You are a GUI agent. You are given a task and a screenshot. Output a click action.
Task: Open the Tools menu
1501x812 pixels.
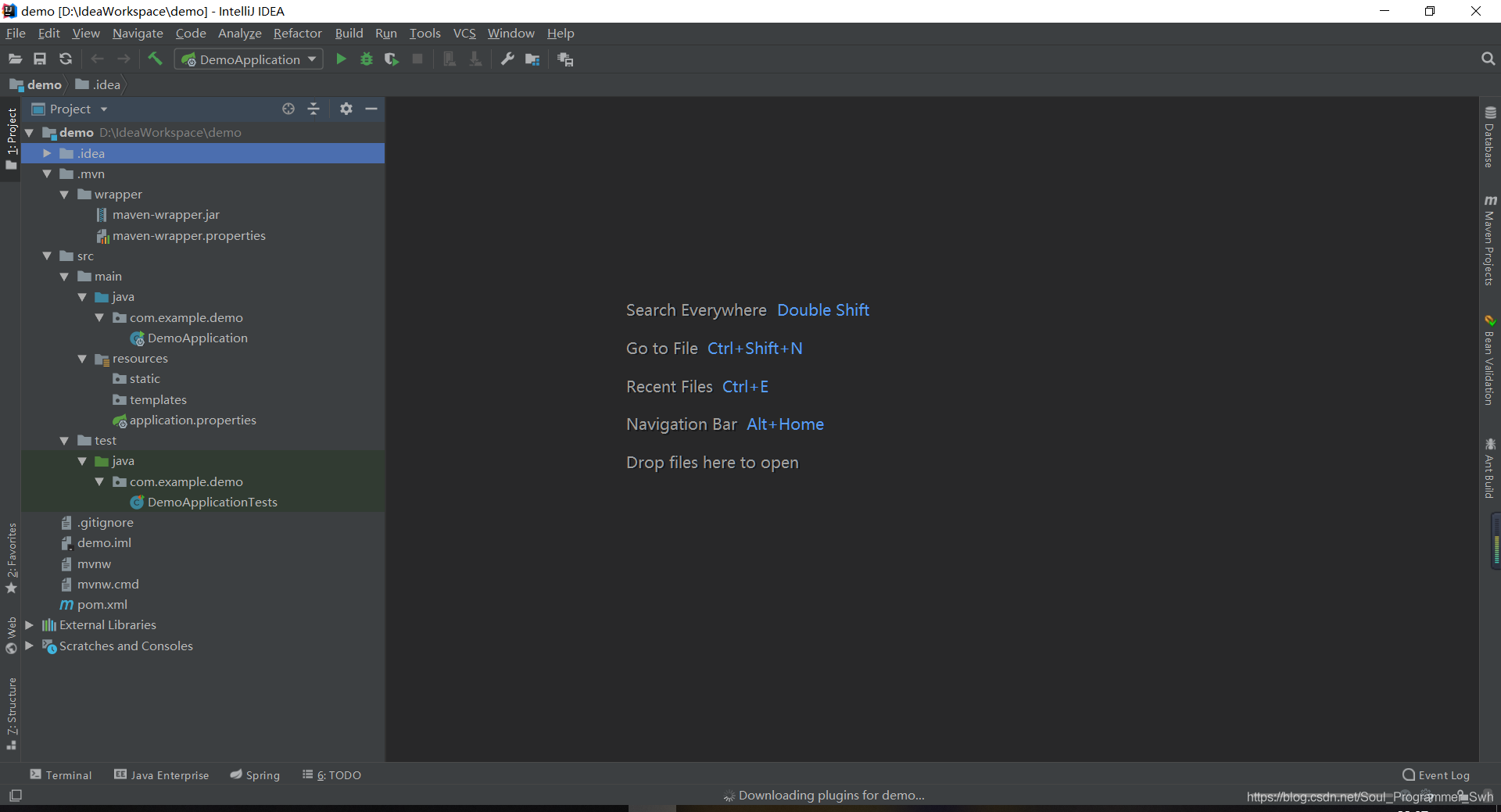click(x=425, y=33)
